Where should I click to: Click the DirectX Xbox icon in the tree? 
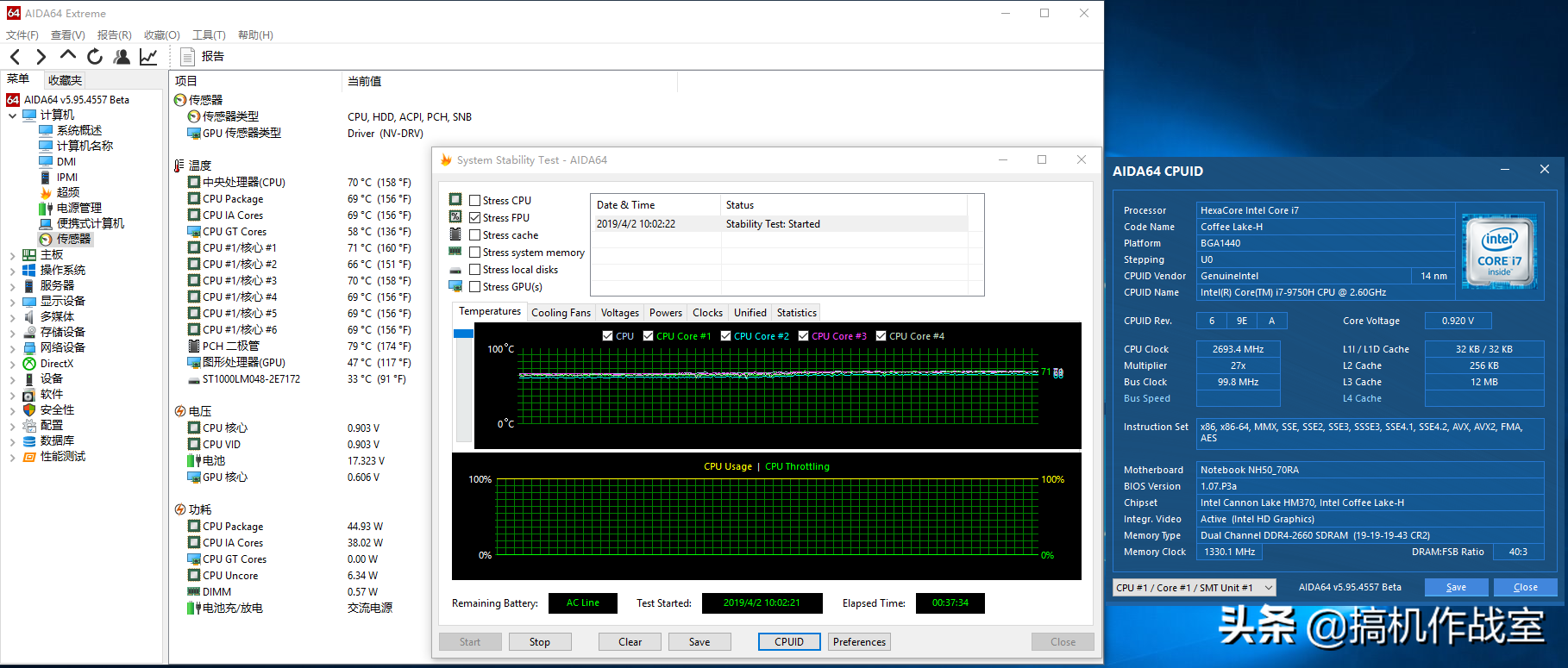pyautogui.click(x=29, y=364)
